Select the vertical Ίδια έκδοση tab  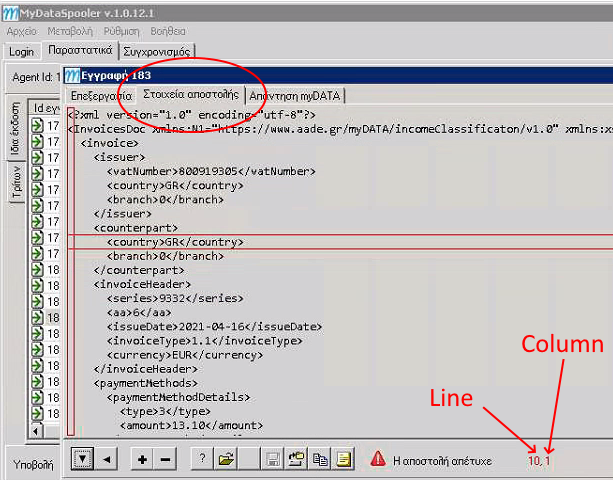coord(15,128)
